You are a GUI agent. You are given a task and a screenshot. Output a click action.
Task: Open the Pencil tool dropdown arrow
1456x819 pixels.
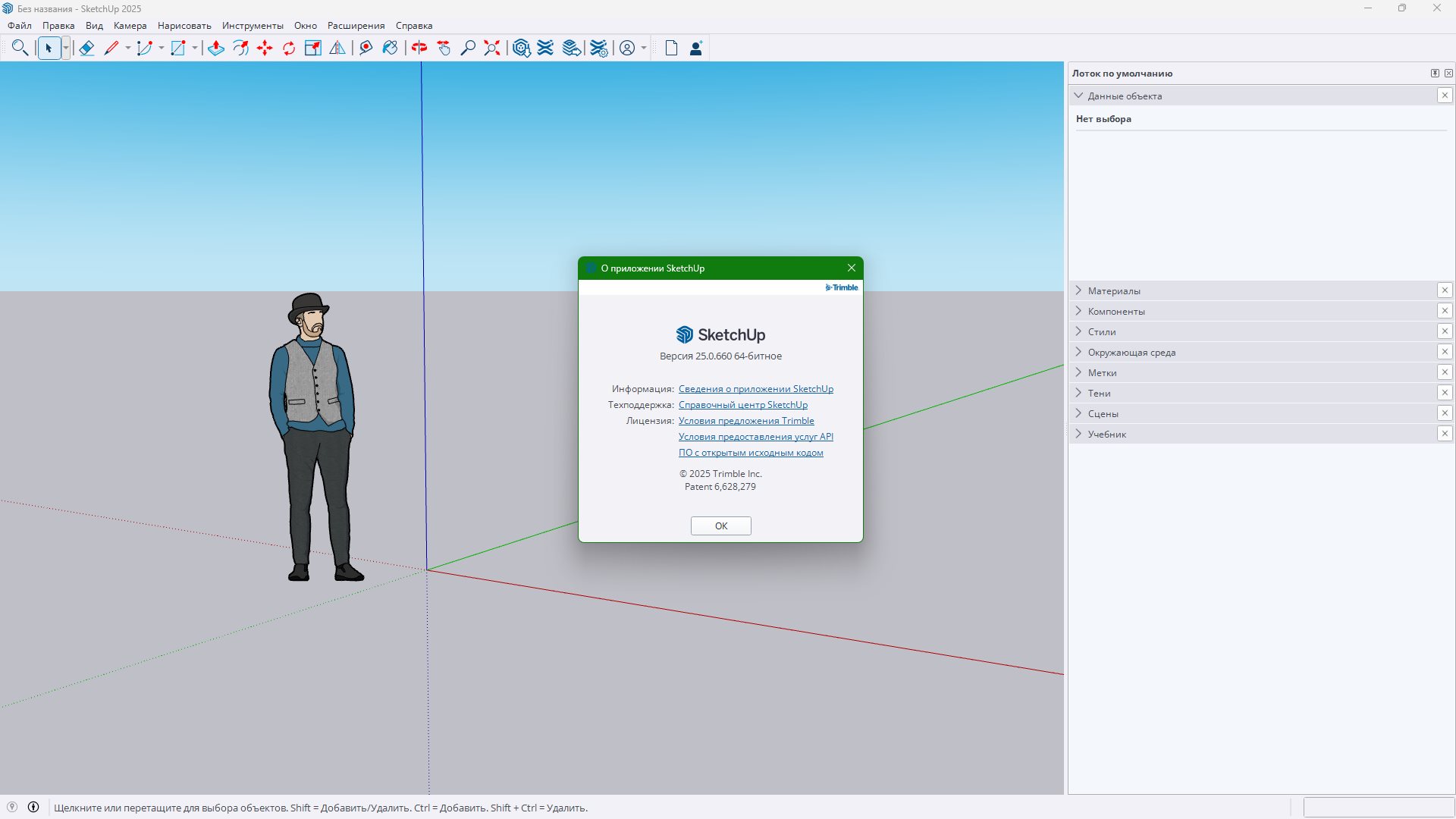click(128, 49)
